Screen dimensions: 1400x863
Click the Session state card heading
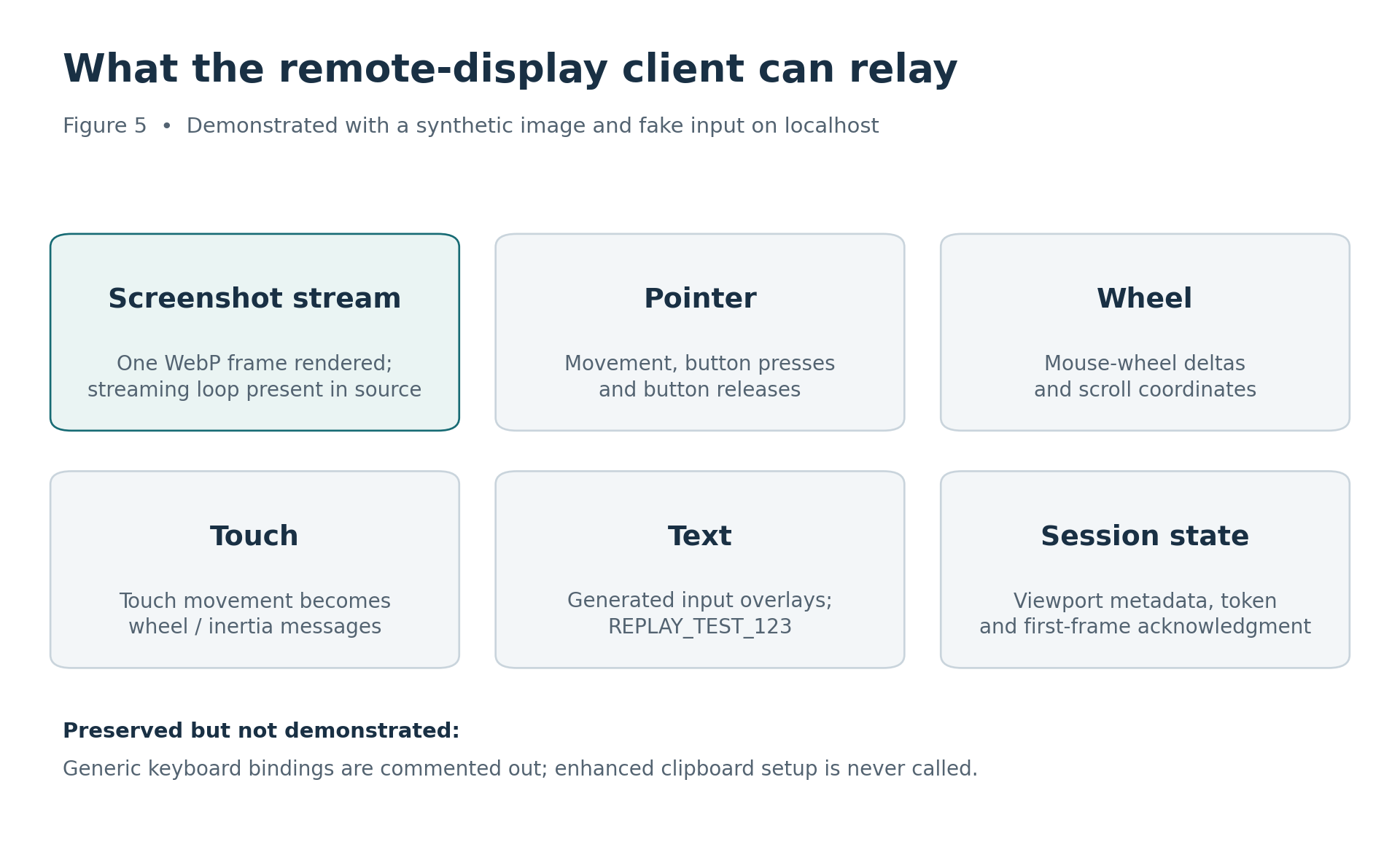coord(1145,536)
